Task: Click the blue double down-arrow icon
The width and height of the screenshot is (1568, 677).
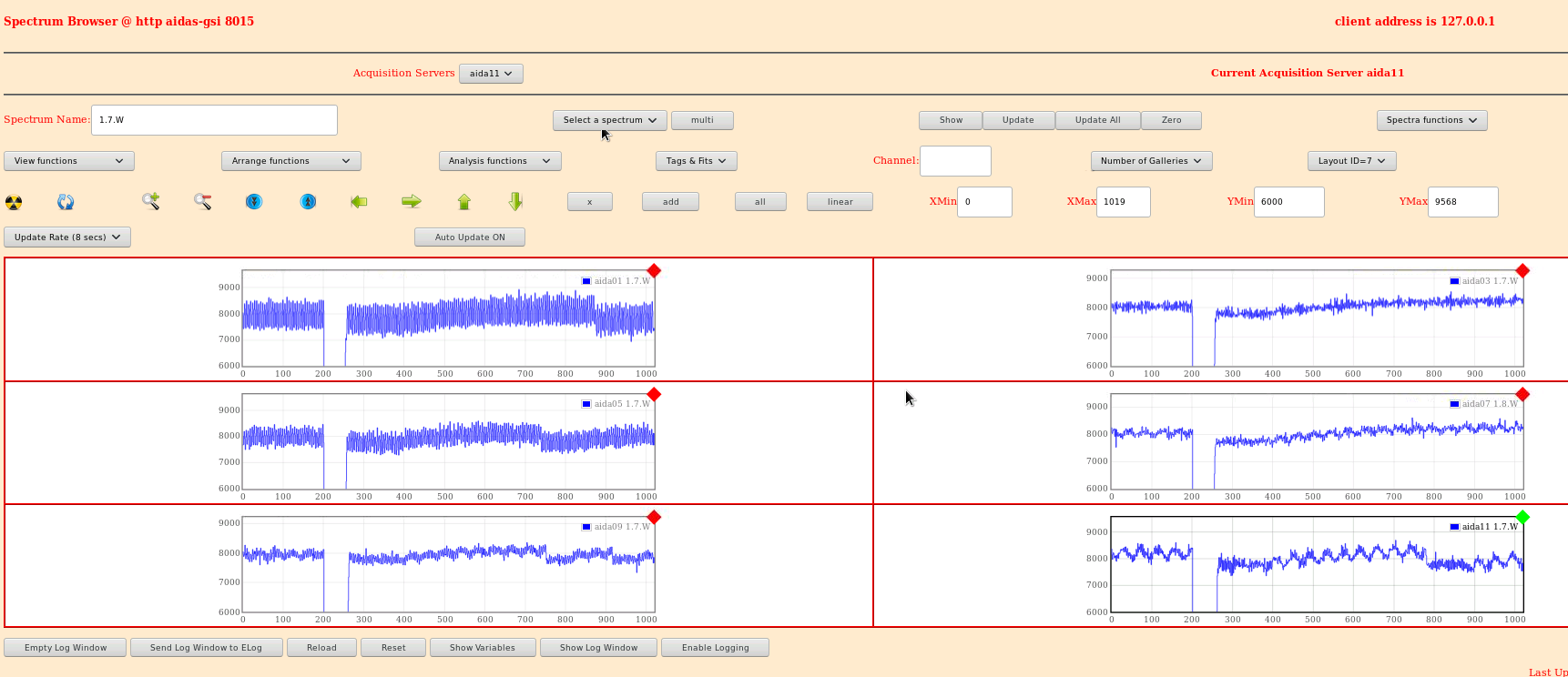Action: [x=254, y=201]
